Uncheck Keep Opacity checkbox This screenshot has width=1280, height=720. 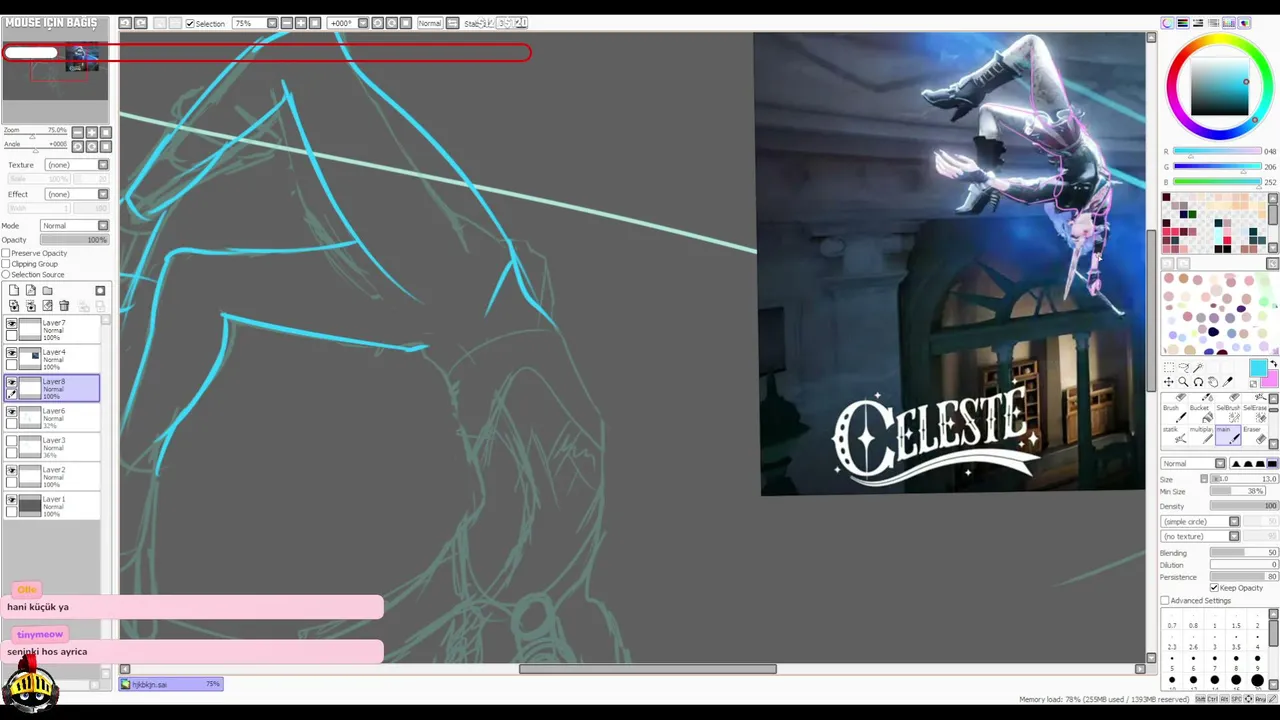pyautogui.click(x=1214, y=588)
